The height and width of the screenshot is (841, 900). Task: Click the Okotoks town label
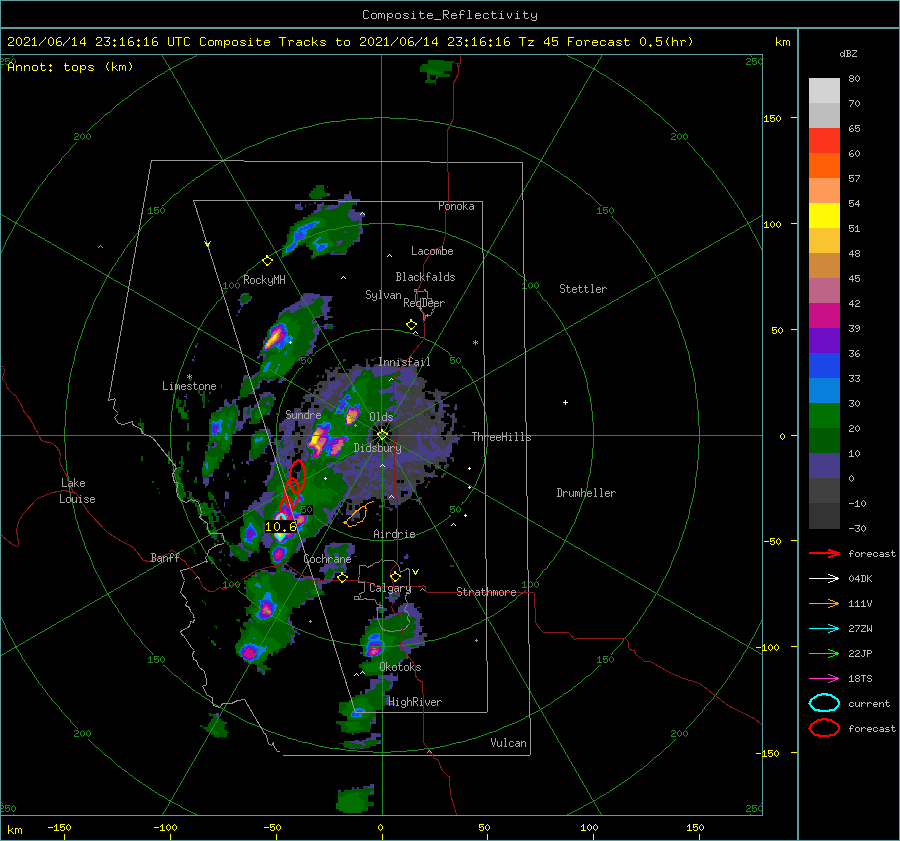(x=400, y=667)
